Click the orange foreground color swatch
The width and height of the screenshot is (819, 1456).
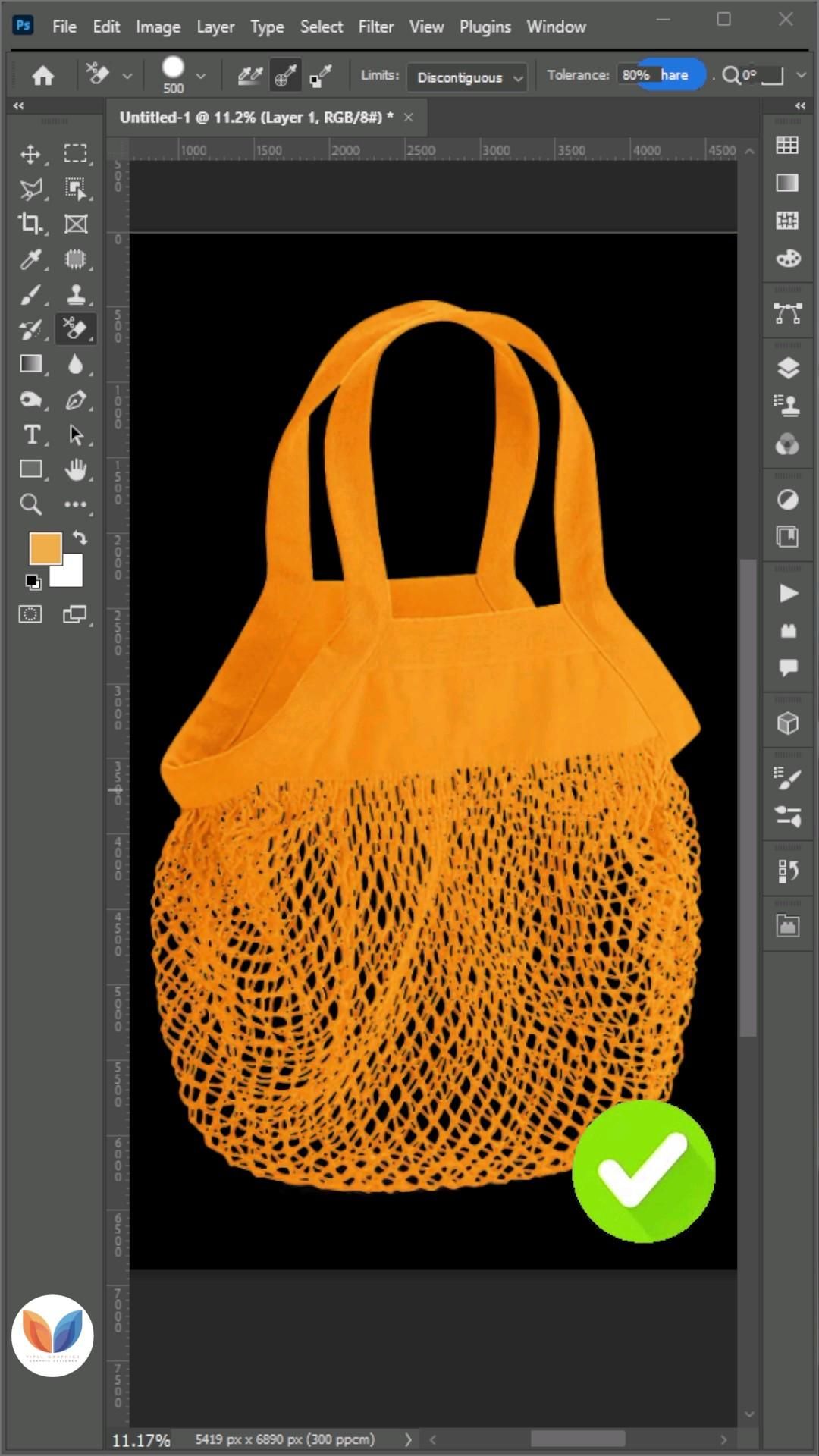tap(45, 548)
